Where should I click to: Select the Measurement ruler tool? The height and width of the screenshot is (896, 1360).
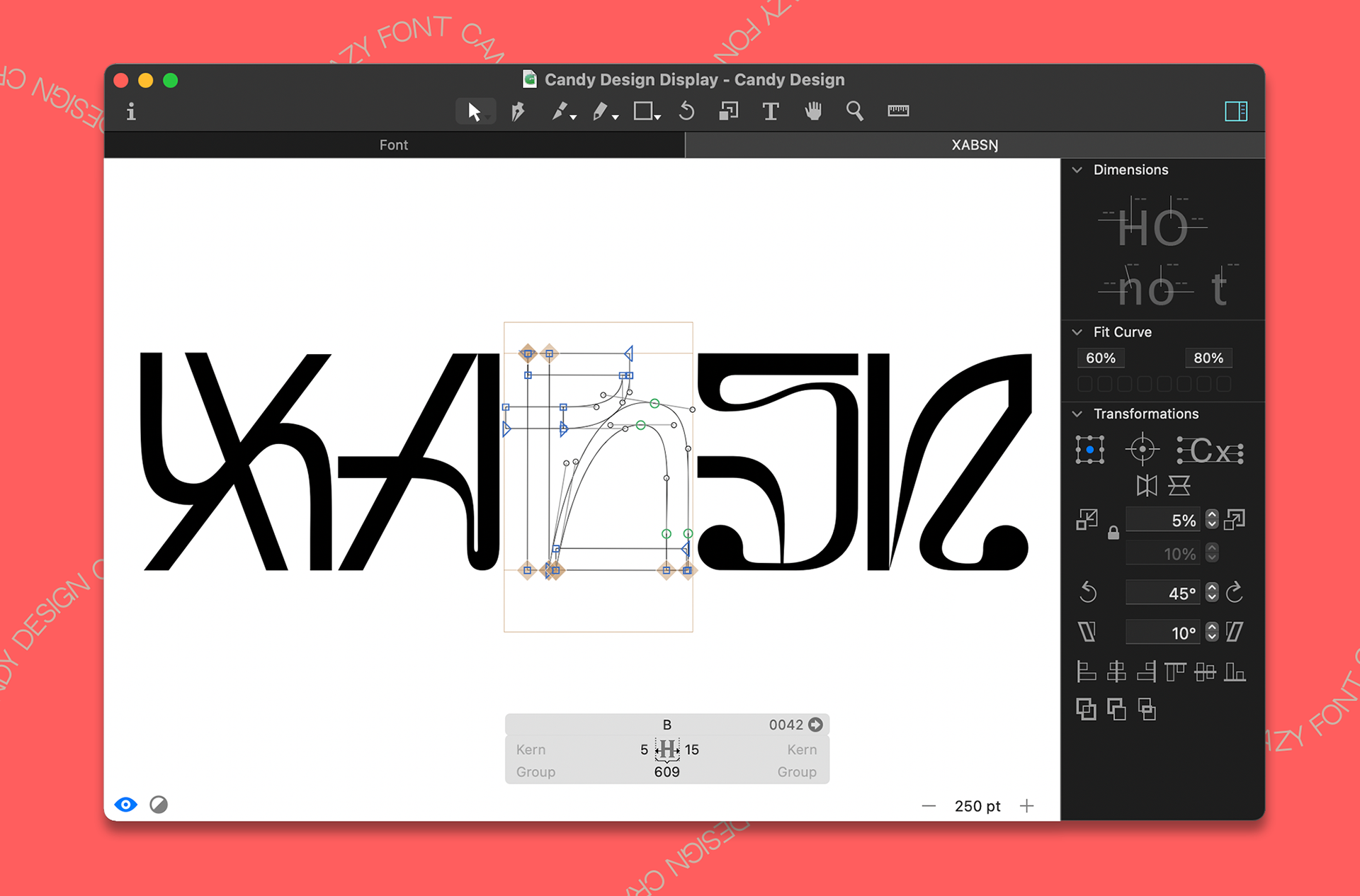898,110
